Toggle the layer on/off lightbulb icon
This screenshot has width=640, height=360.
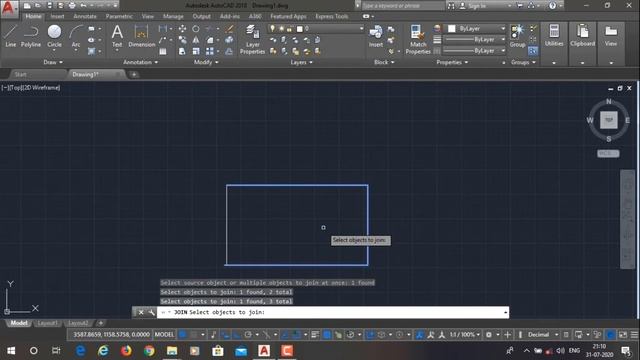(x=272, y=29)
